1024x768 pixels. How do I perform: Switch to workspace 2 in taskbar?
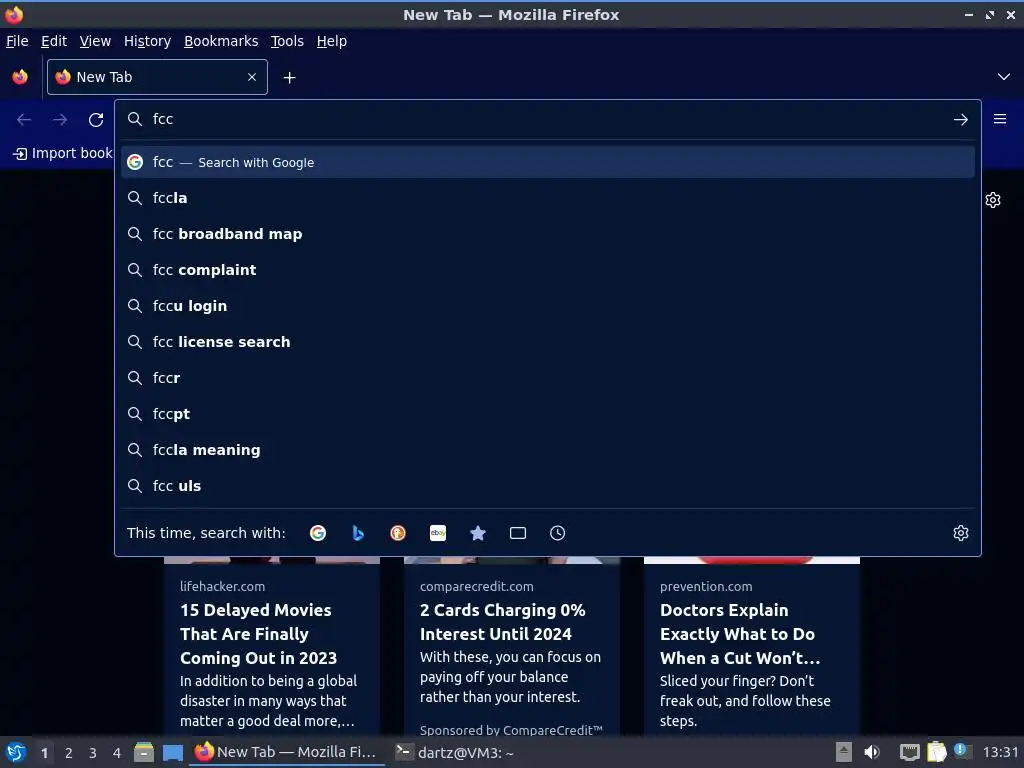(x=69, y=753)
